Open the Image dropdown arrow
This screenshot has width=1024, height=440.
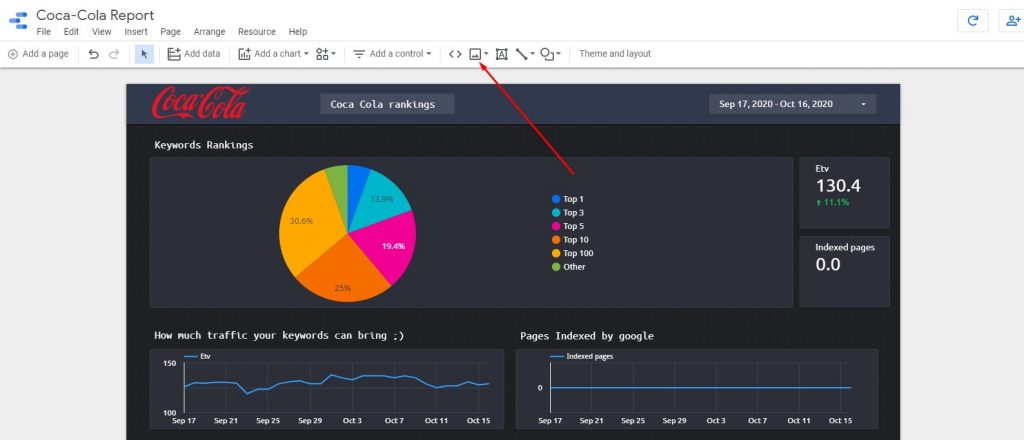point(486,54)
